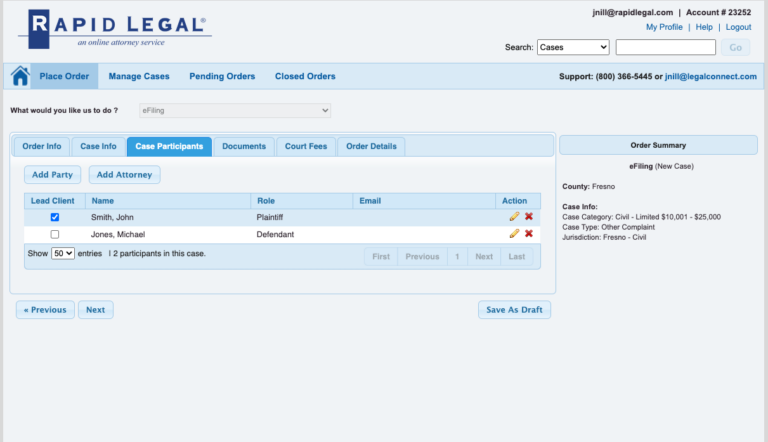Open the Court Fees tab
The height and width of the screenshot is (442, 768).
click(x=306, y=147)
